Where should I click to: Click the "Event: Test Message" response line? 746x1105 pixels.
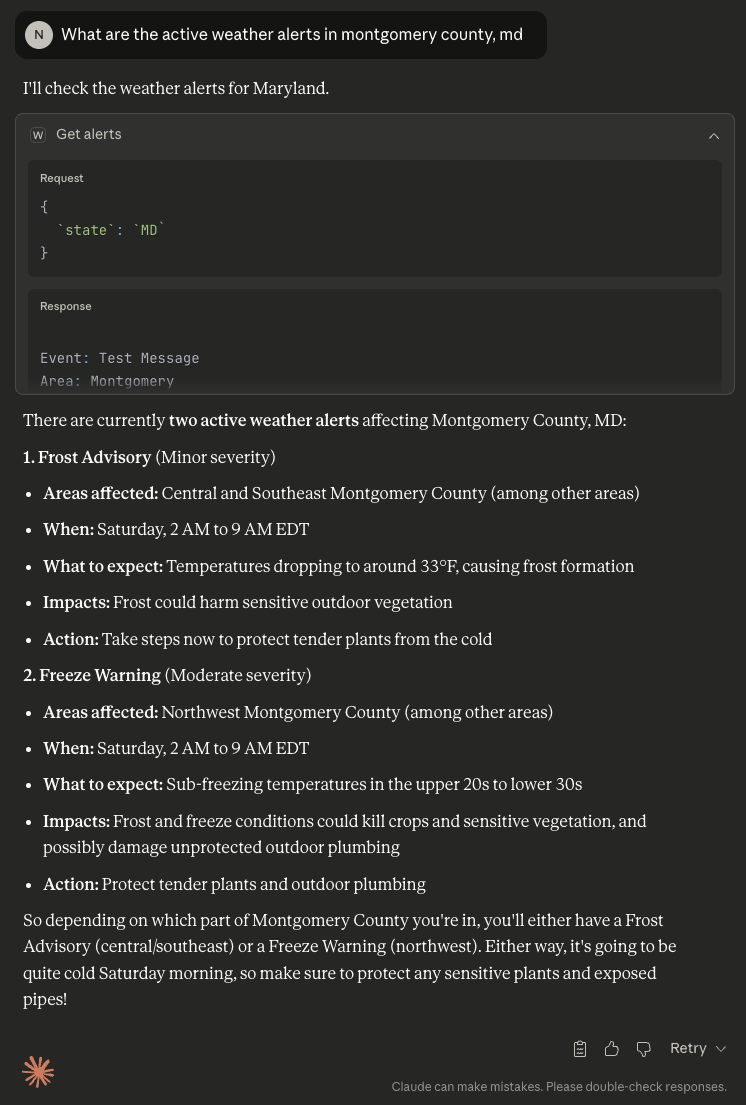(x=120, y=358)
